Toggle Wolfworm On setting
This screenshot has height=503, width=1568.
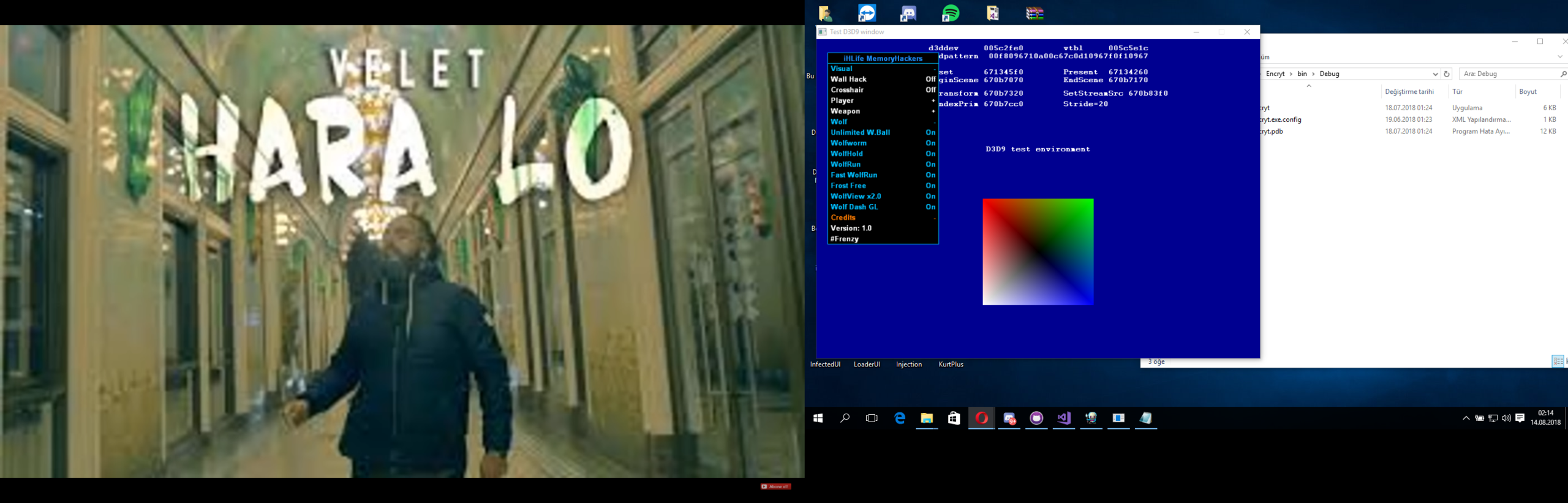pos(883,143)
